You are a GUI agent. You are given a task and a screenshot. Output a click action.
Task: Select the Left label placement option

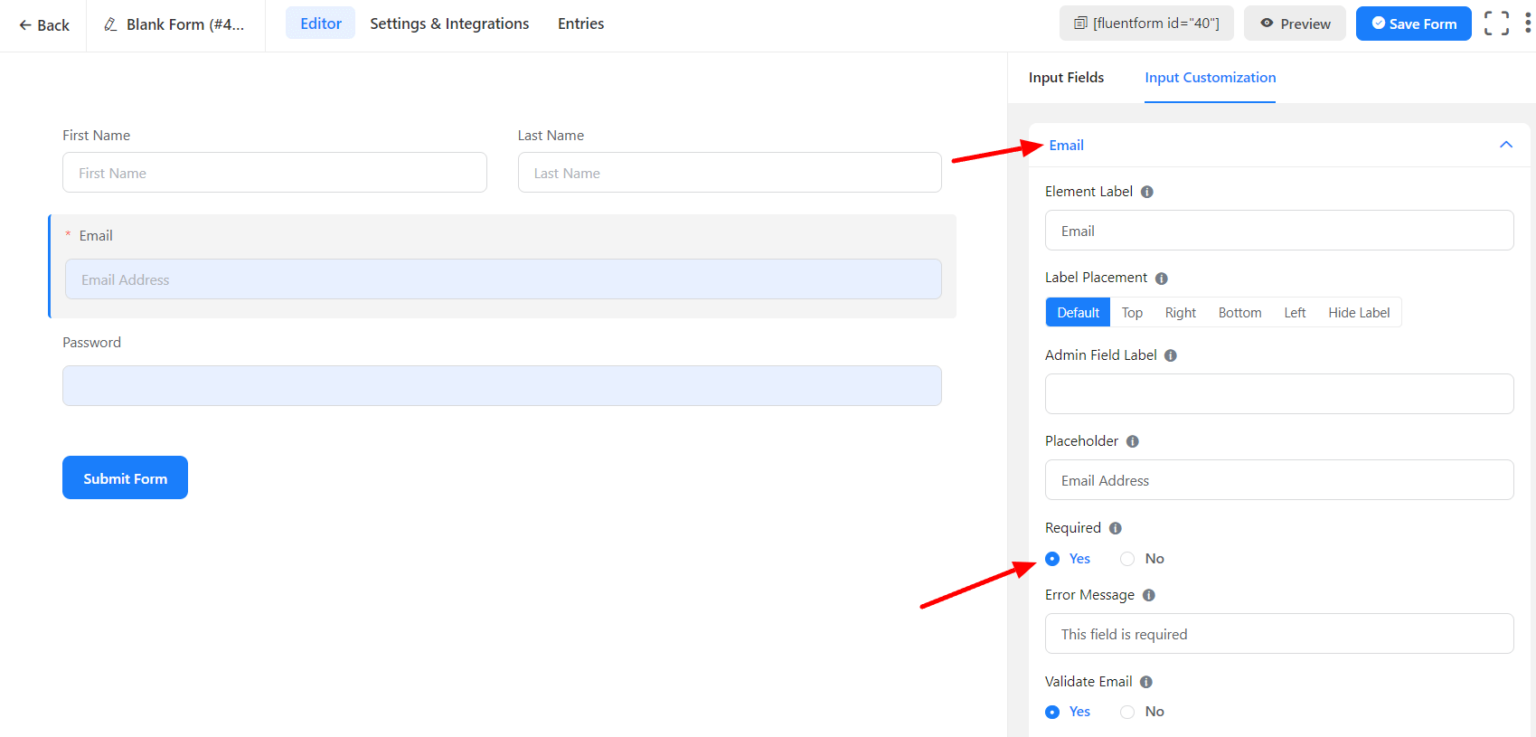coord(1294,312)
